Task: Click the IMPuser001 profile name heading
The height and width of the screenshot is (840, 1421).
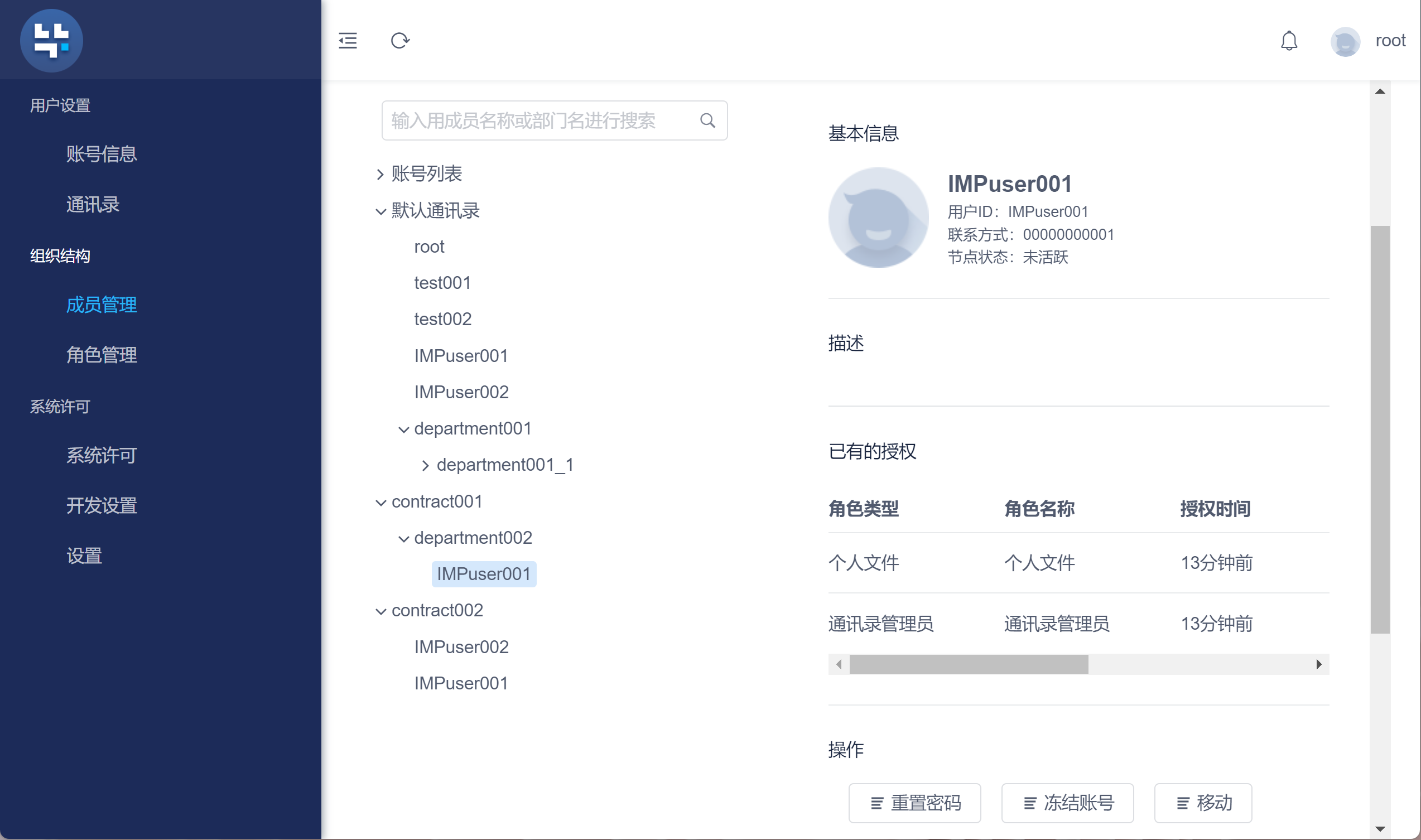Action: [x=1009, y=184]
